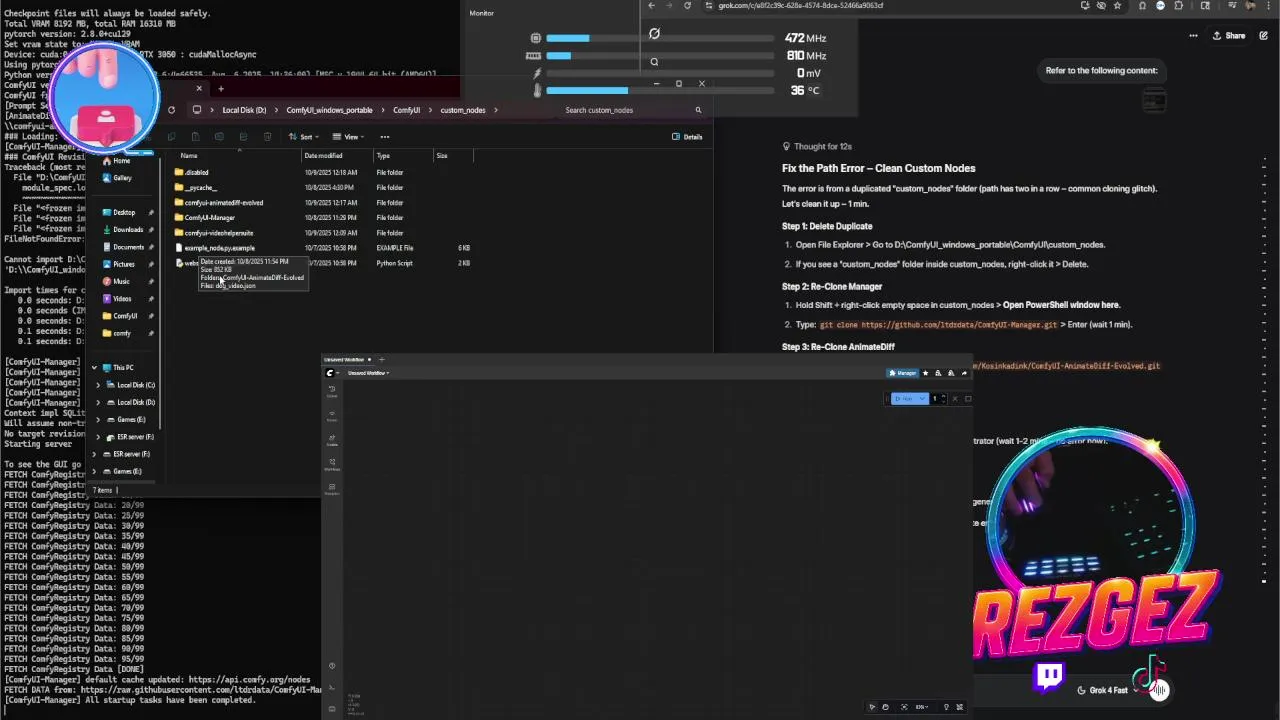Image resolution: width=1280 pixels, height=720 pixels.
Task: Cancel current run with X icon
Action: pos(954,399)
